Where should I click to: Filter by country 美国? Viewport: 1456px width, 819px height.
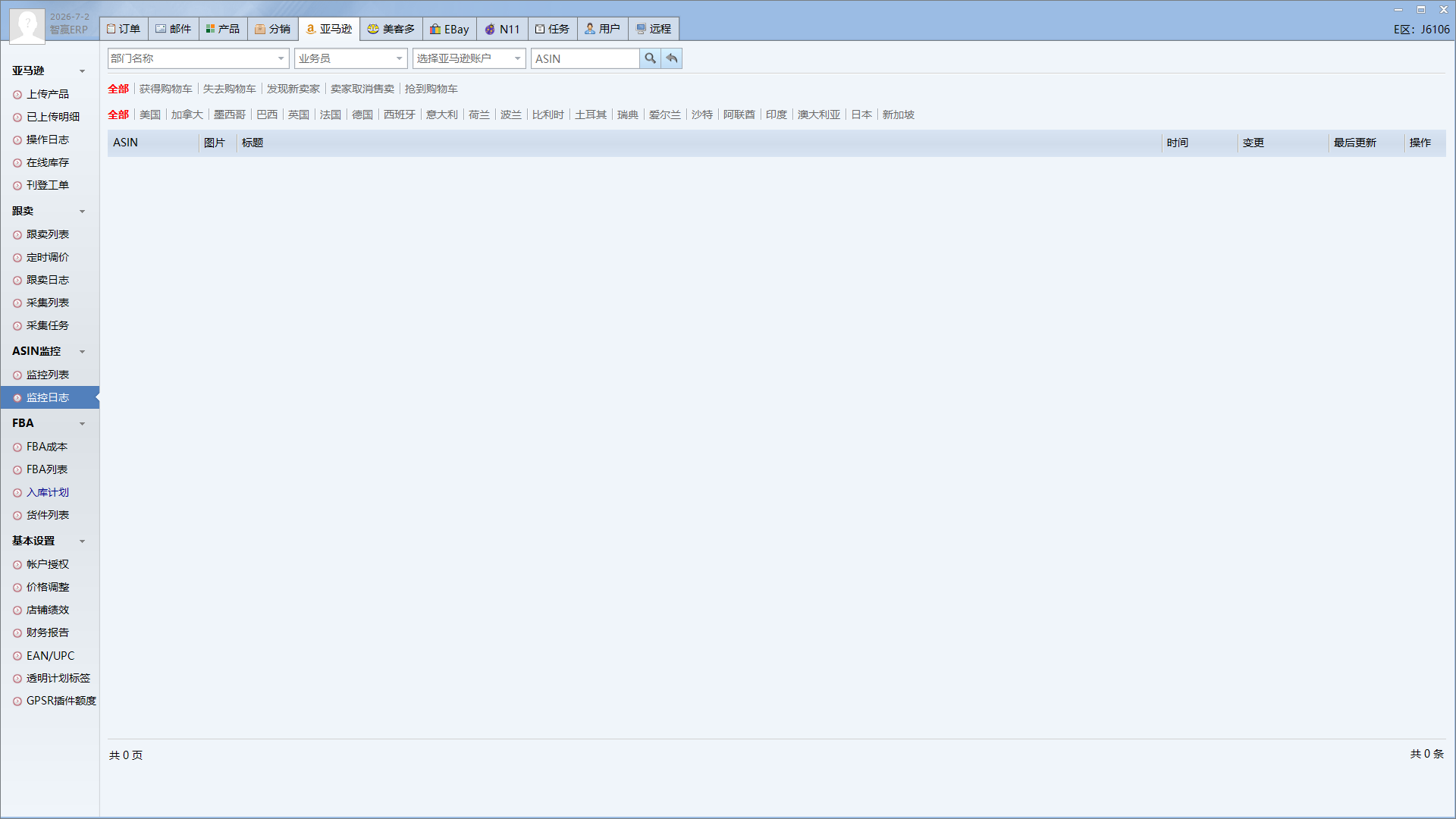click(150, 115)
